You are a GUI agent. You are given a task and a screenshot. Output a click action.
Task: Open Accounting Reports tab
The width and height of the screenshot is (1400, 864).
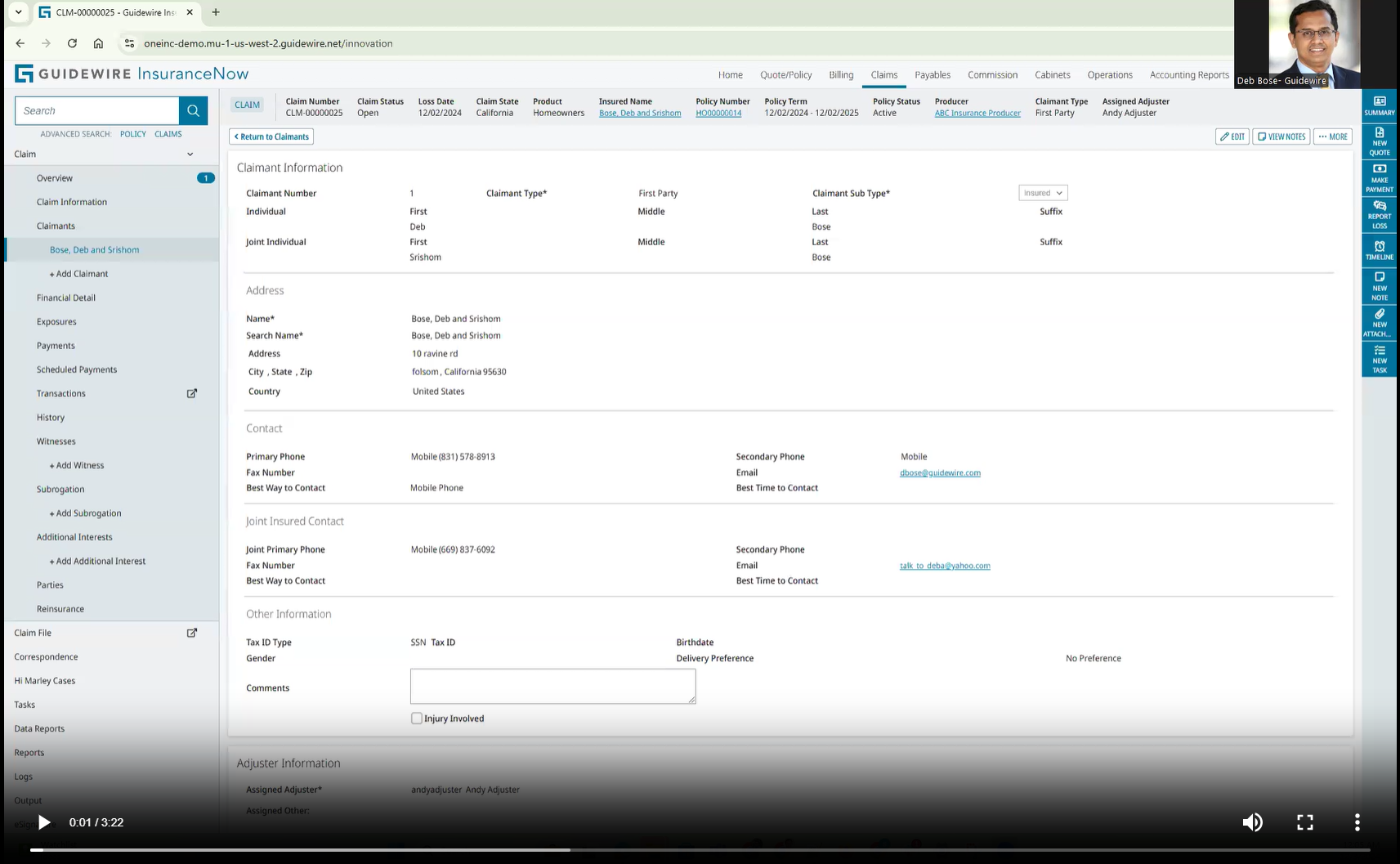1189,74
